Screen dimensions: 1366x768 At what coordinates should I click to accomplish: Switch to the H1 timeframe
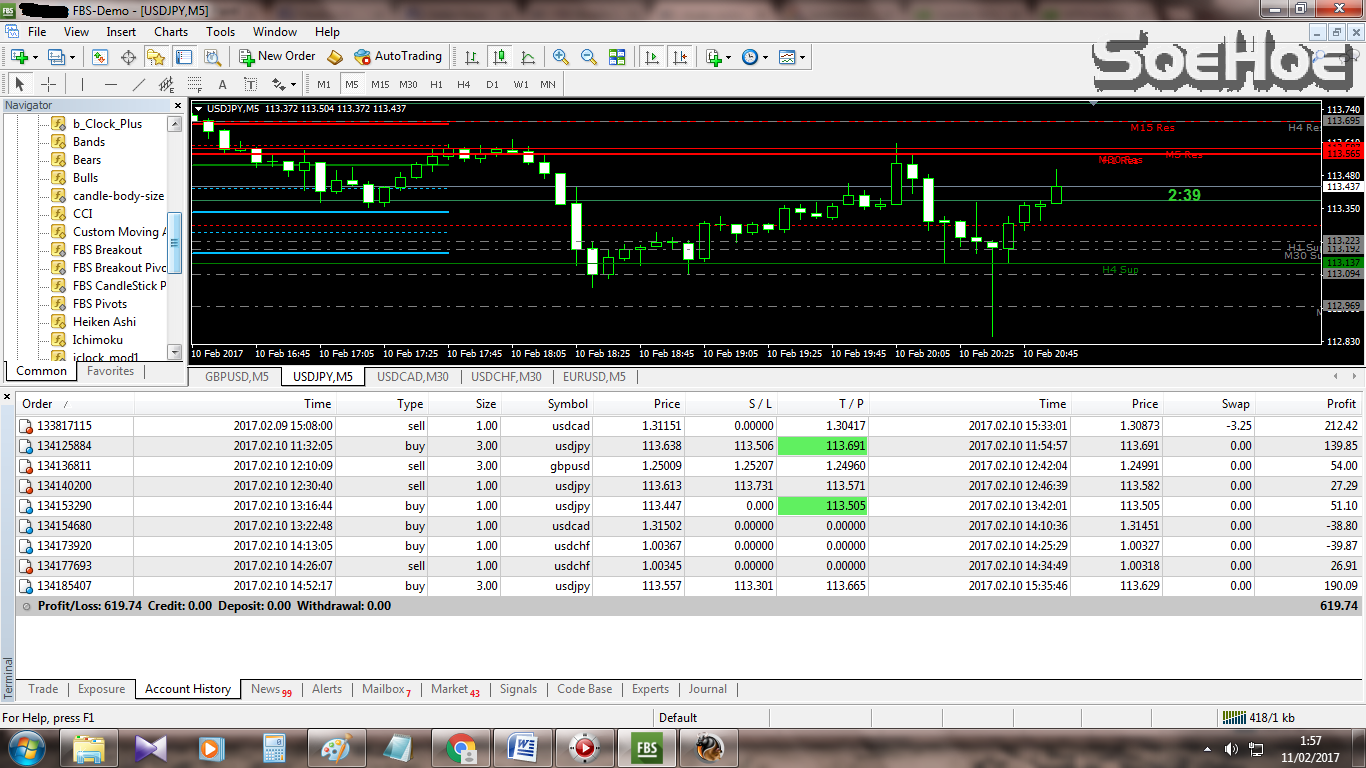(434, 84)
